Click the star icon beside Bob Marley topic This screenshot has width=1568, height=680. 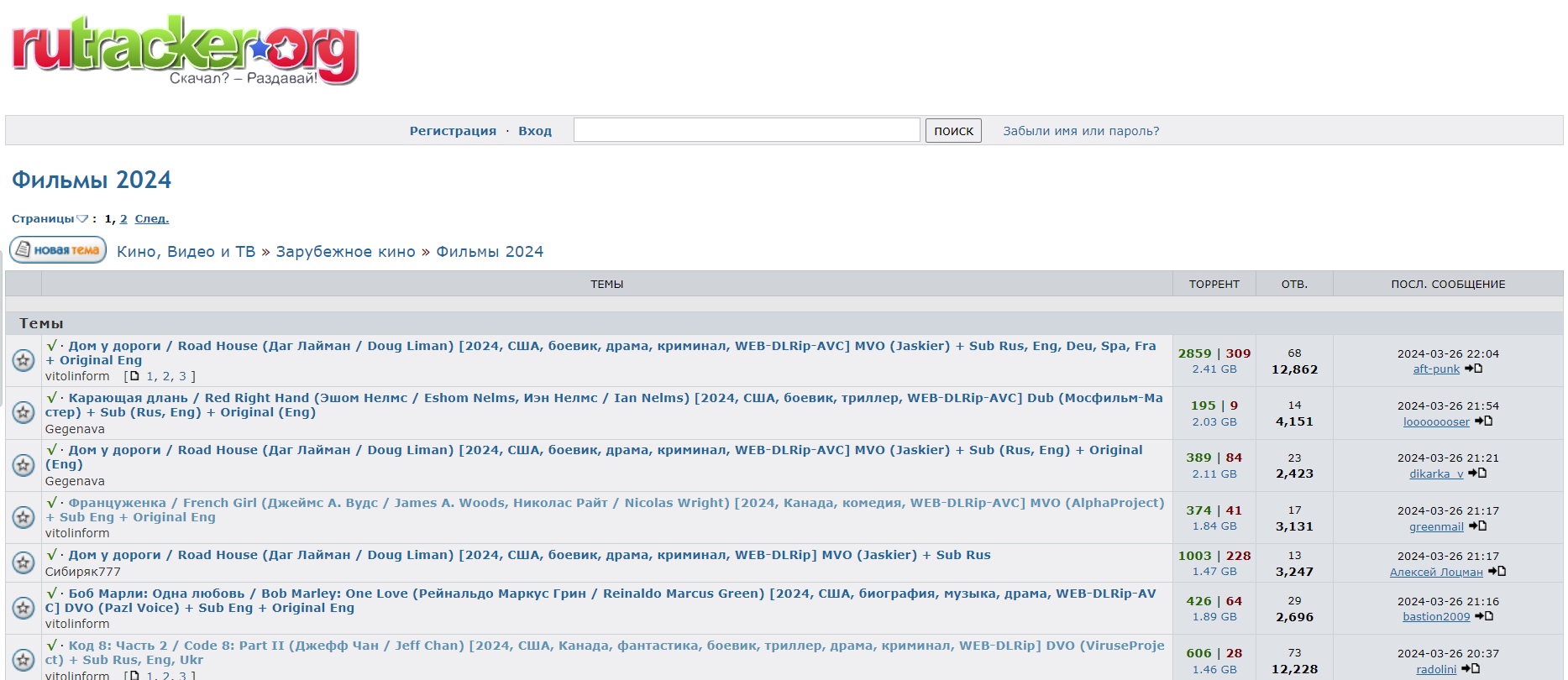click(24, 608)
